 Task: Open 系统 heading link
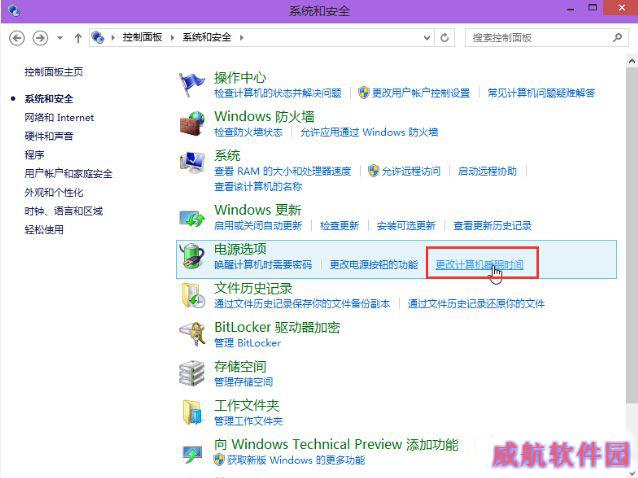pyautogui.click(x=227, y=155)
